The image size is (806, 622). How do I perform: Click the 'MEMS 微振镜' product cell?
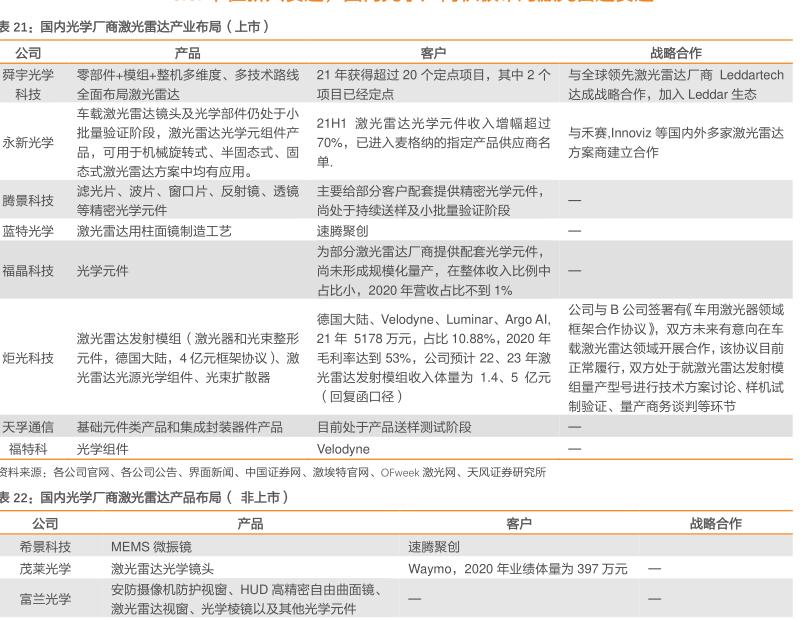click(151, 546)
